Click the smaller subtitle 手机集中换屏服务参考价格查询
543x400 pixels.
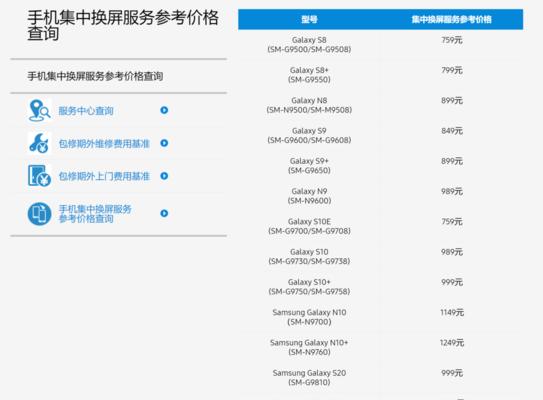coord(95,76)
